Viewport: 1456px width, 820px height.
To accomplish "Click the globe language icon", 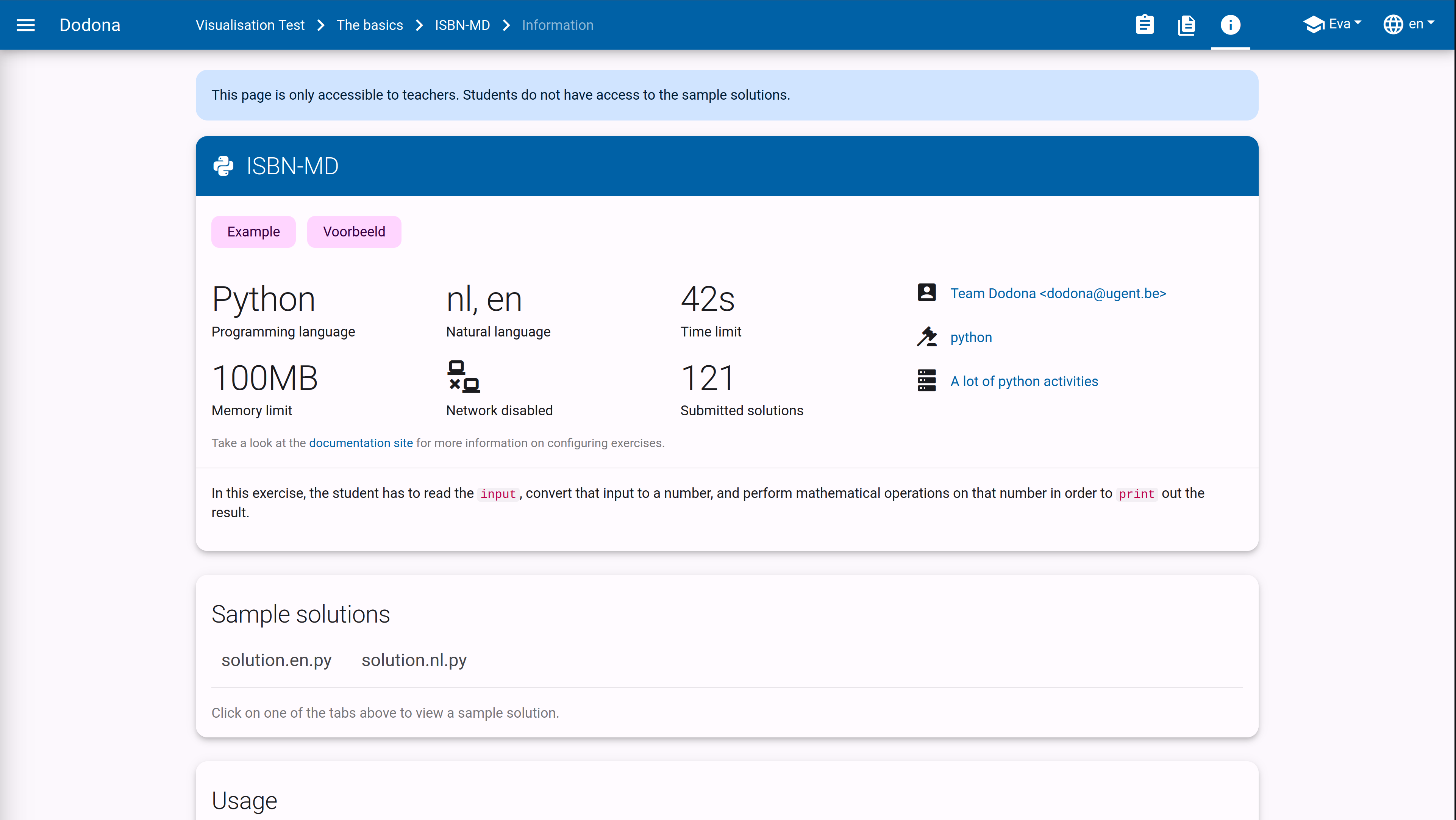I will click(x=1393, y=24).
